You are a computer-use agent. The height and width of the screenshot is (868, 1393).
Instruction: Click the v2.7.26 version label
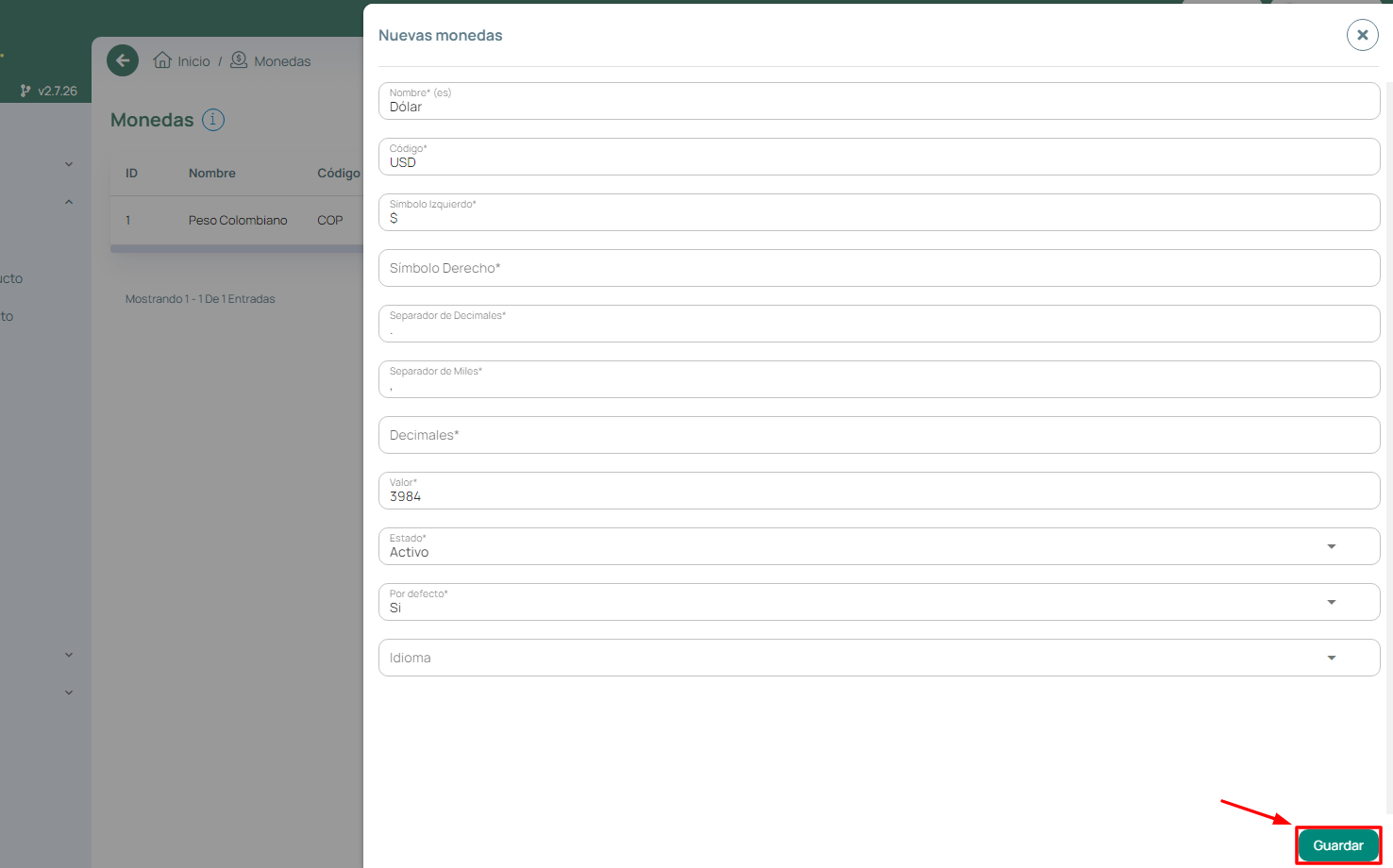click(58, 91)
